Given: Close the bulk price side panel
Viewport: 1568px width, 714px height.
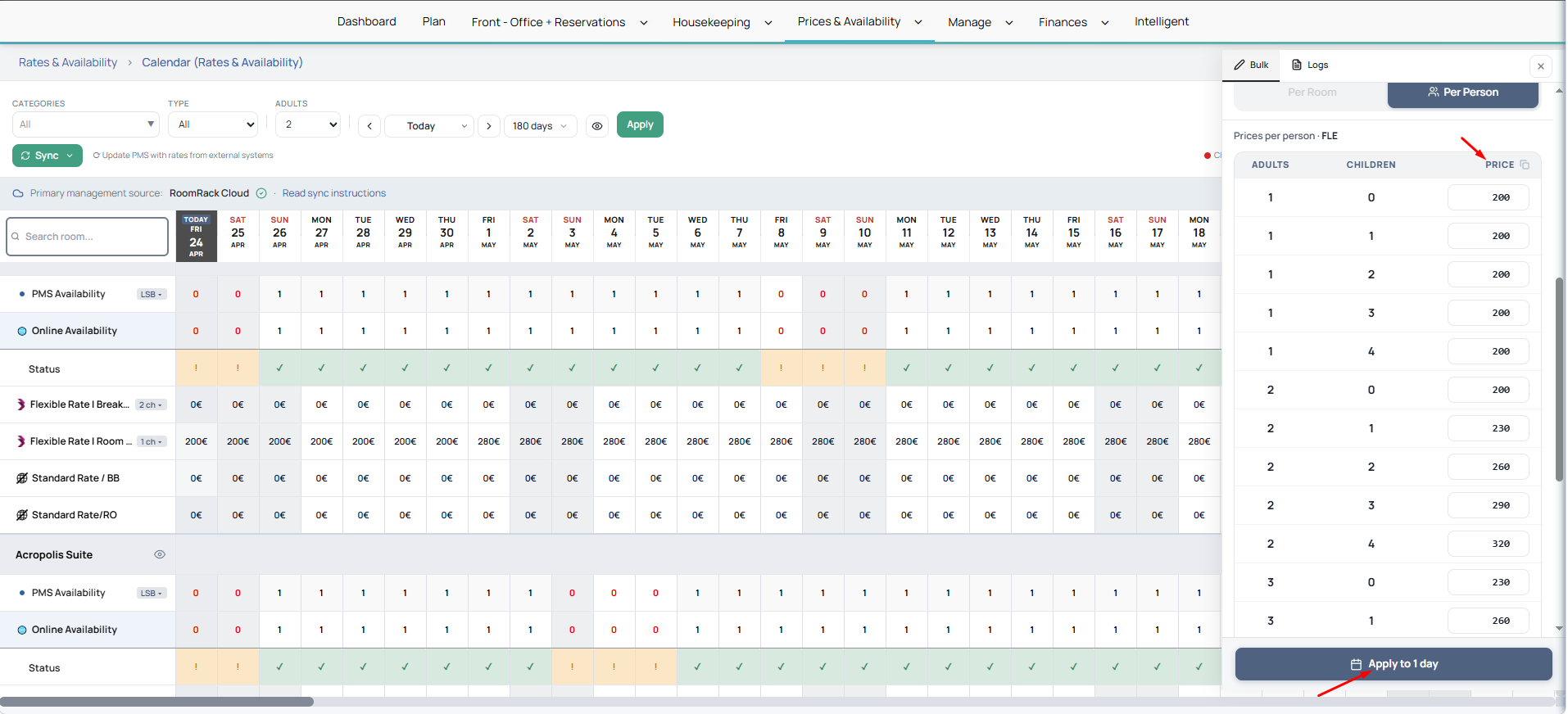Looking at the screenshot, I should click(x=1540, y=66).
